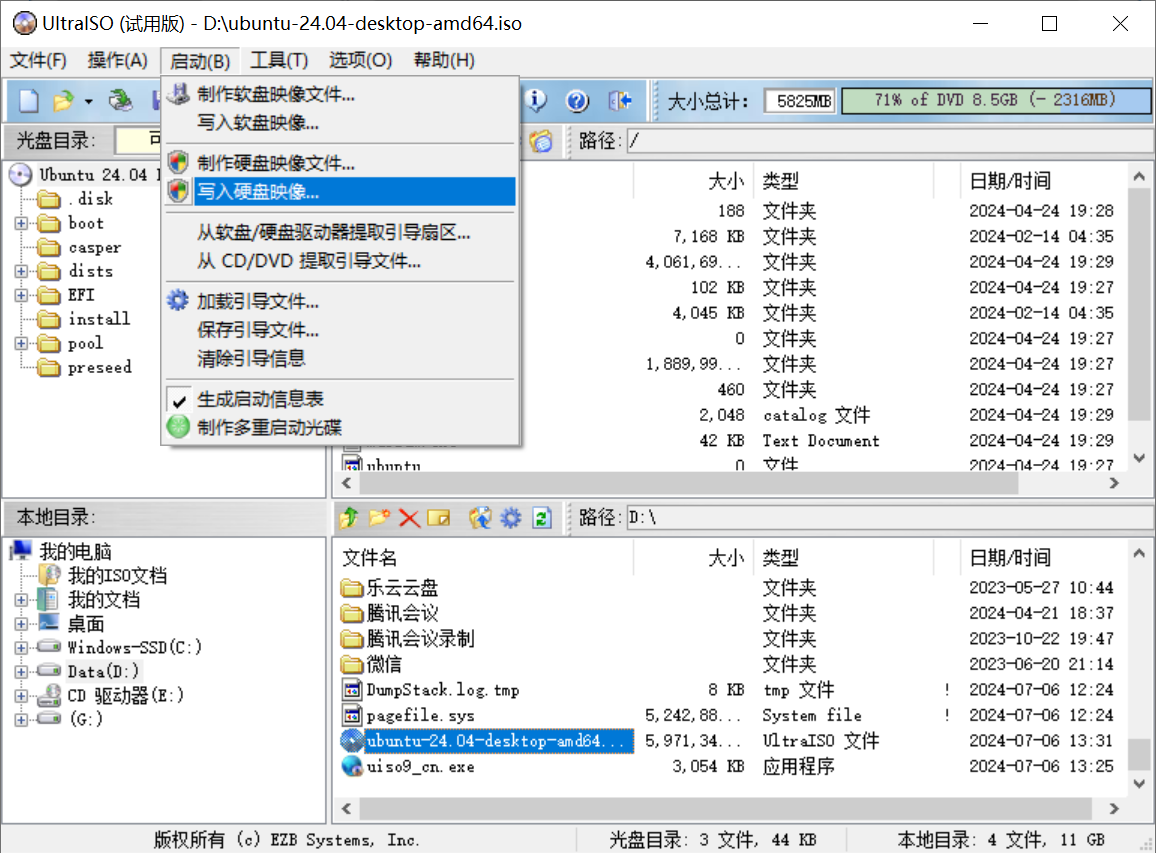Click the local list 文件名 column header
1156x853 pixels.
pos(484,558)
